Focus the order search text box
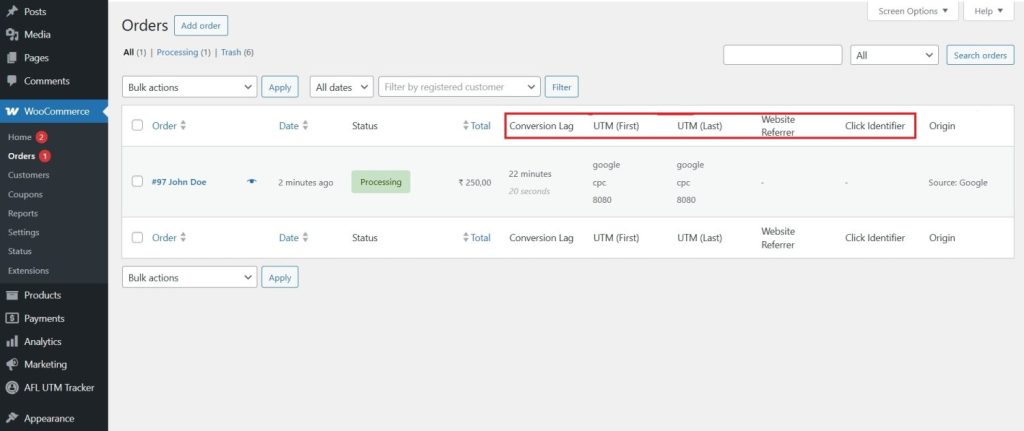Screen dimensions: 1024x431 click(x=782, y=56)
